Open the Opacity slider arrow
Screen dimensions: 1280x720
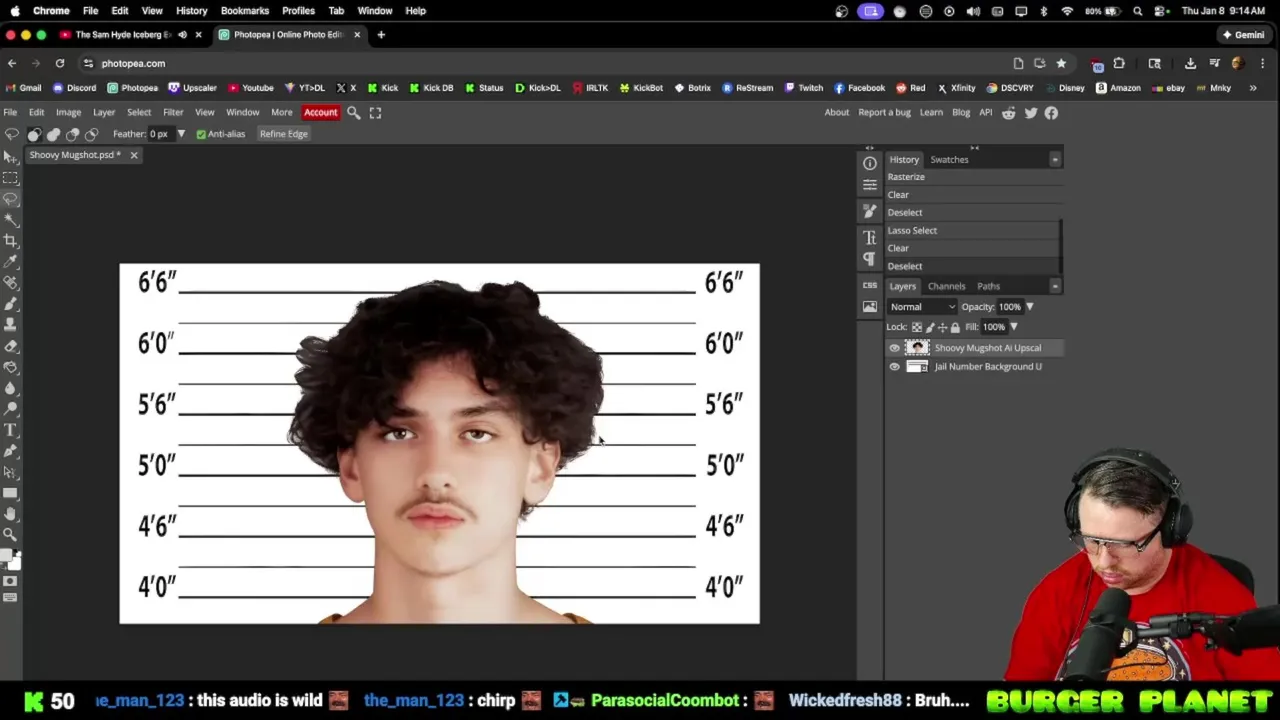click(1029, 307)
